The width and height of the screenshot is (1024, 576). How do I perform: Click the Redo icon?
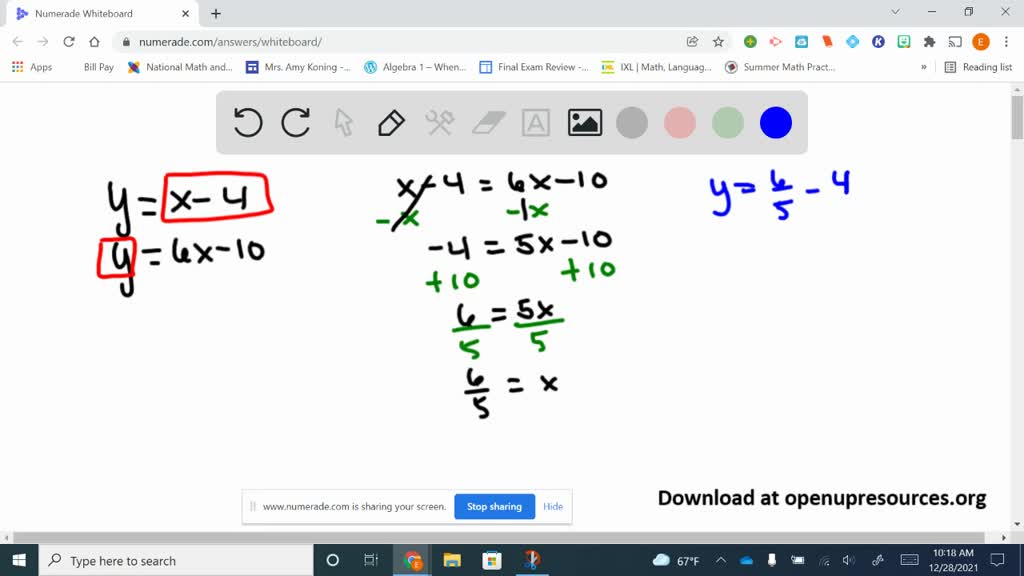(x=295, y=122)
